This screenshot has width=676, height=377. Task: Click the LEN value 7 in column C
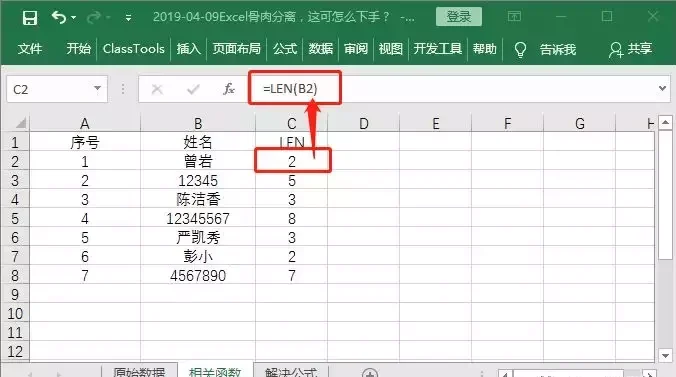pos(291,275)
